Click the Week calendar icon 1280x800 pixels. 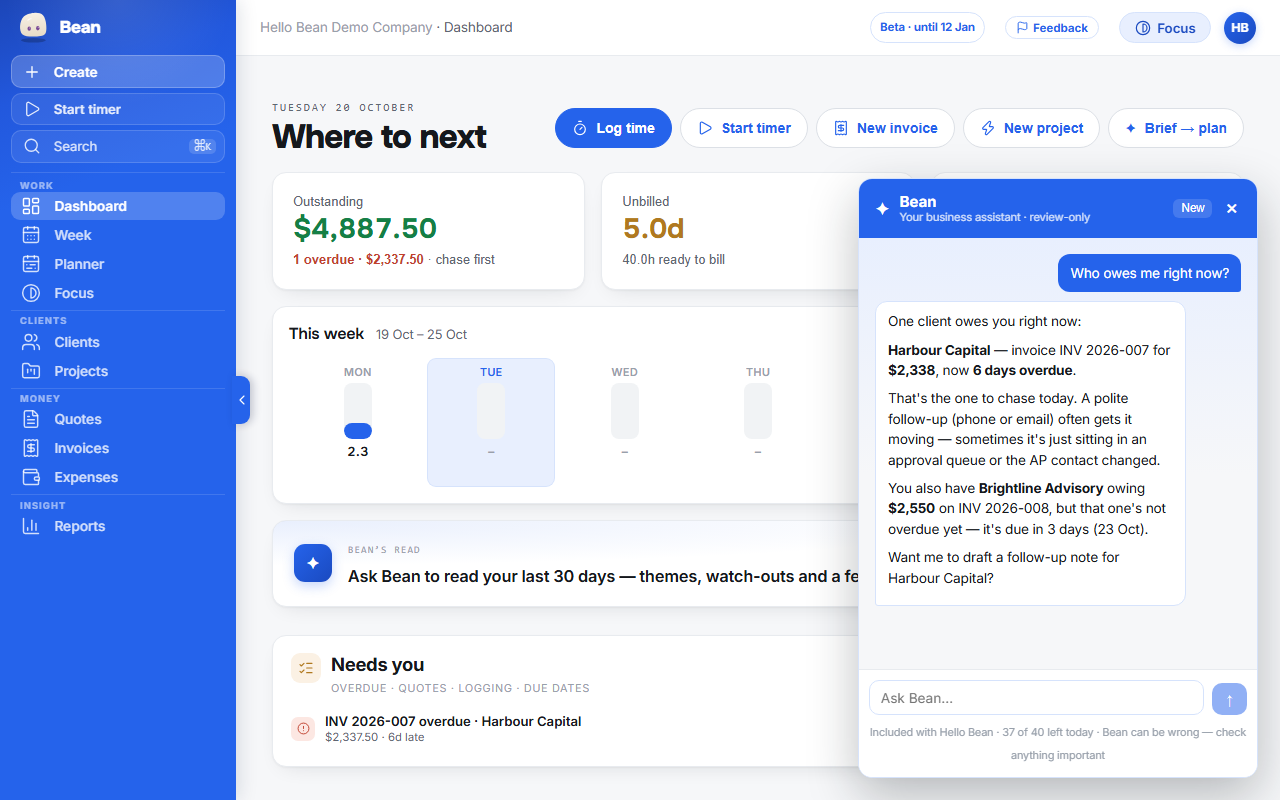pyautogui.click(x=31, y=235)
